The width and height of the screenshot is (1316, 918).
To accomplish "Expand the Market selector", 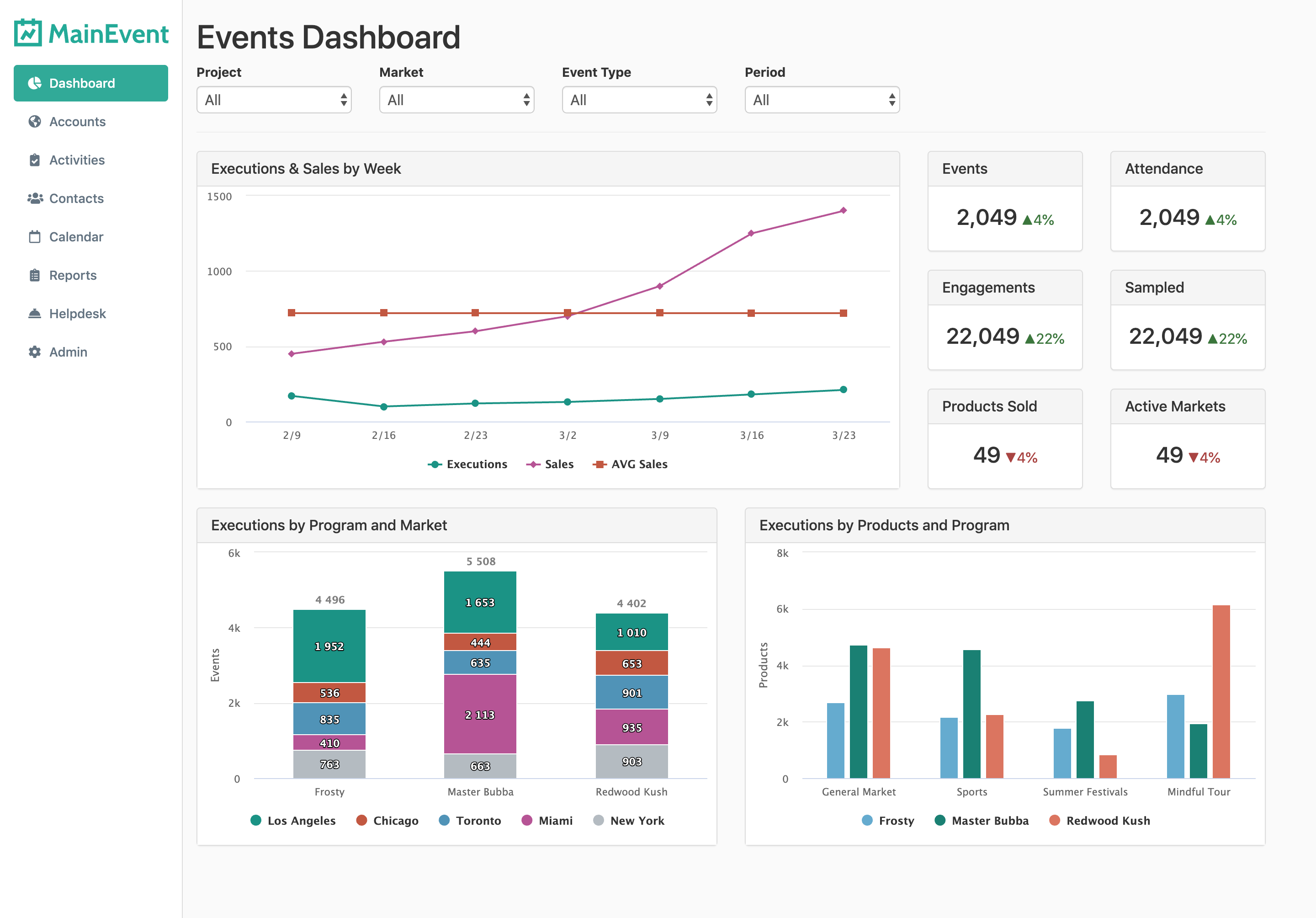I will click(x=456, y=99).
